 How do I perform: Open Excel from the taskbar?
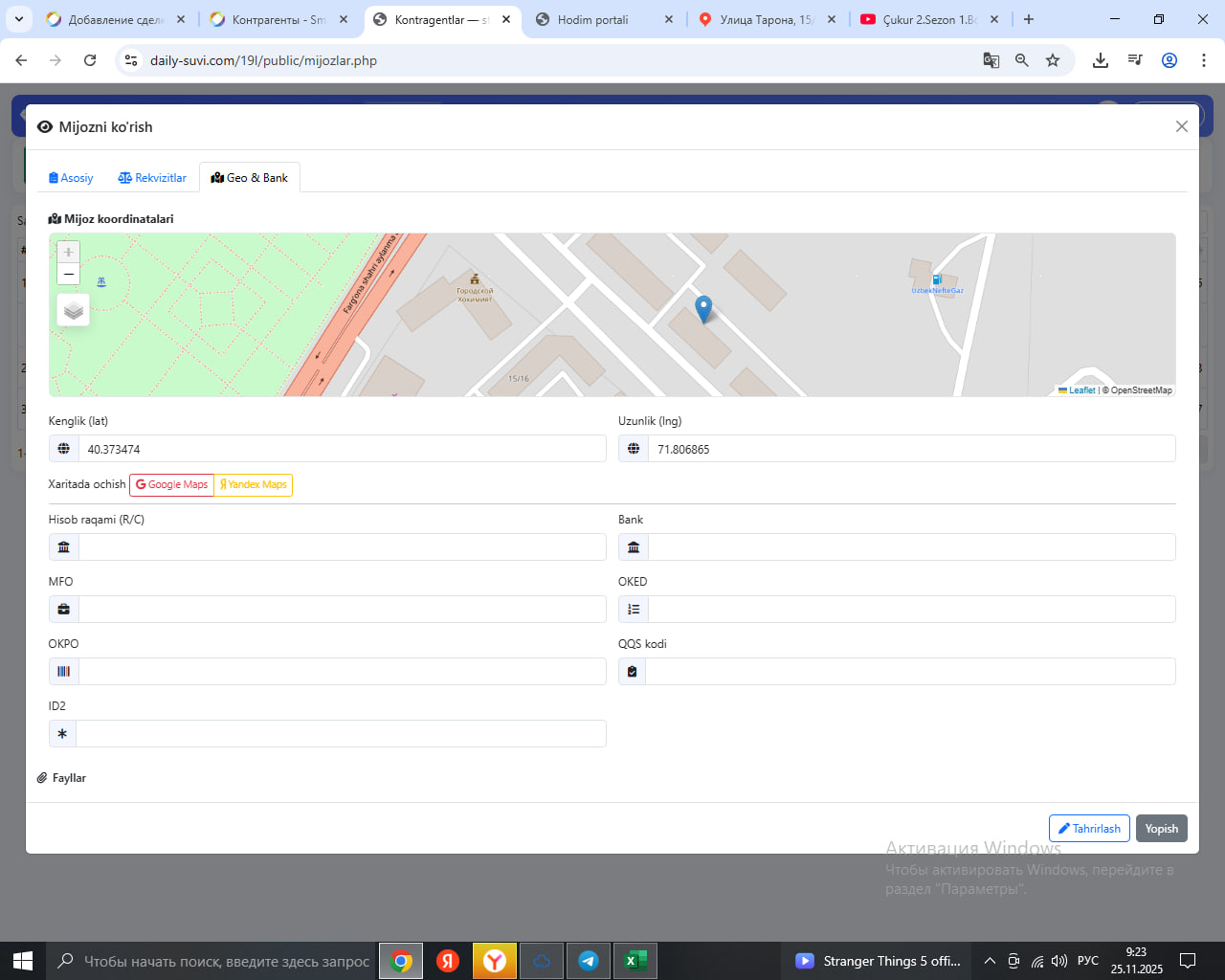635,961
